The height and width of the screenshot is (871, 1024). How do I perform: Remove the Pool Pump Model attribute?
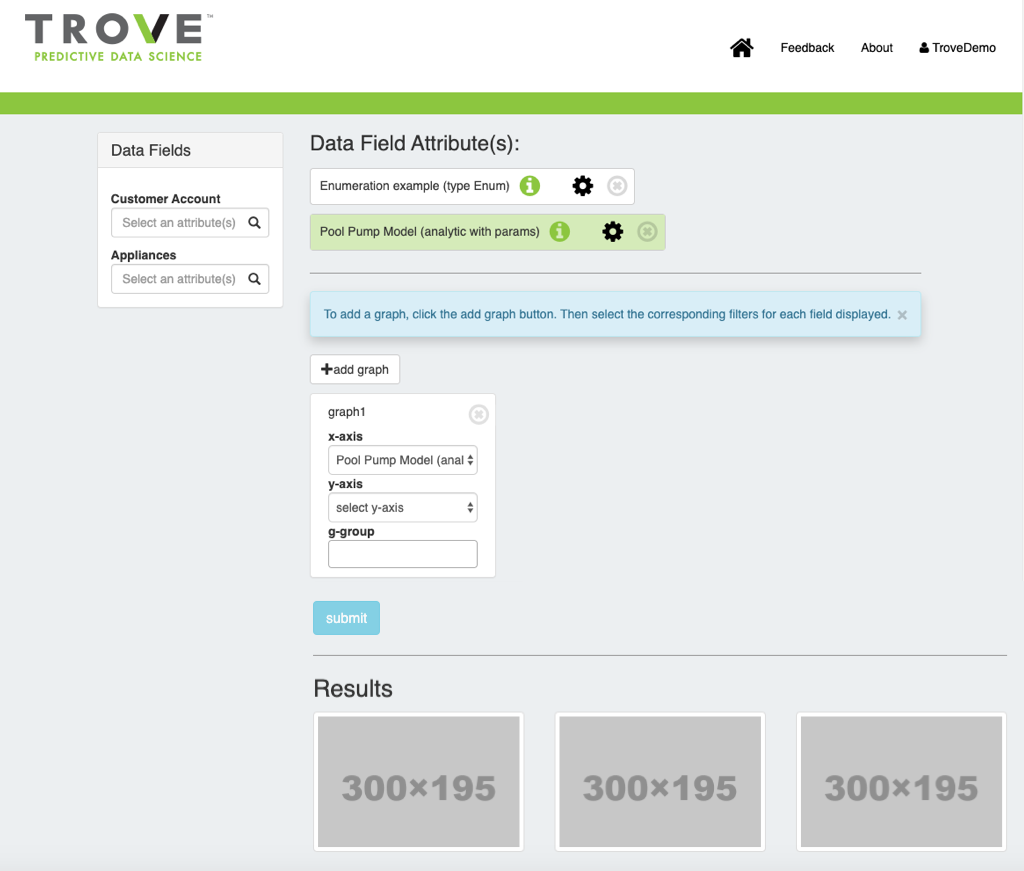click(647, 232)
